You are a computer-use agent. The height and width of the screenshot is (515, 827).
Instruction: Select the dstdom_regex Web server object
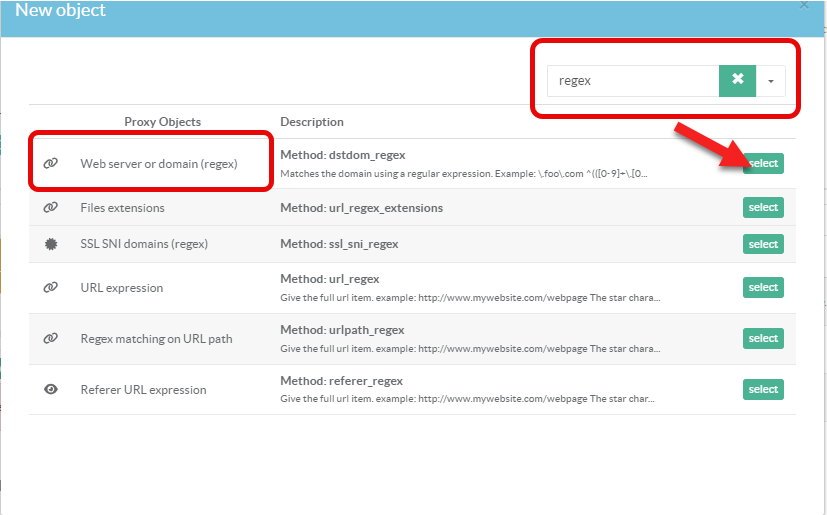762,164
